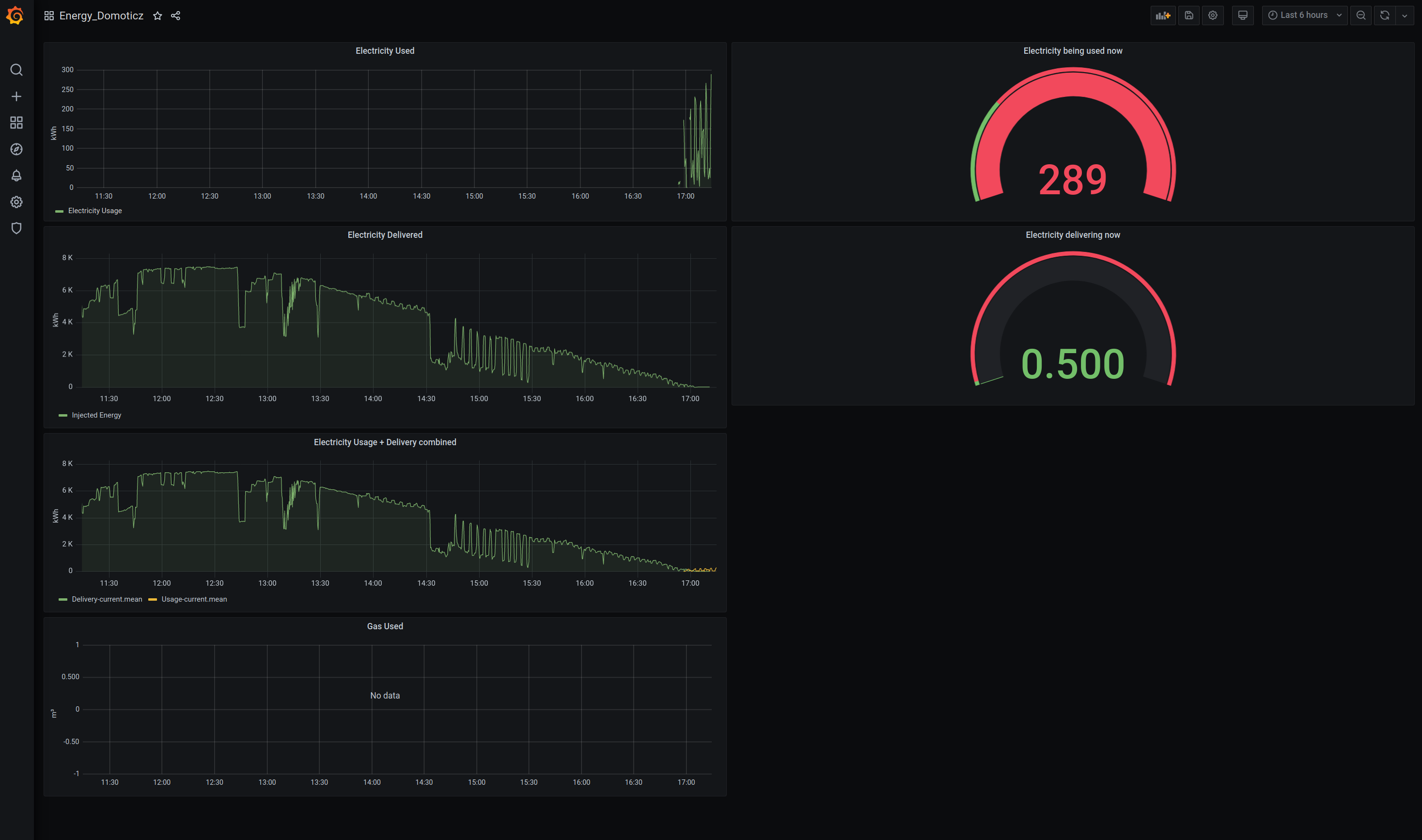Open the Server Admin shield icon
This screenshot has width=1422, height=840.
click(x=16, y=228)
